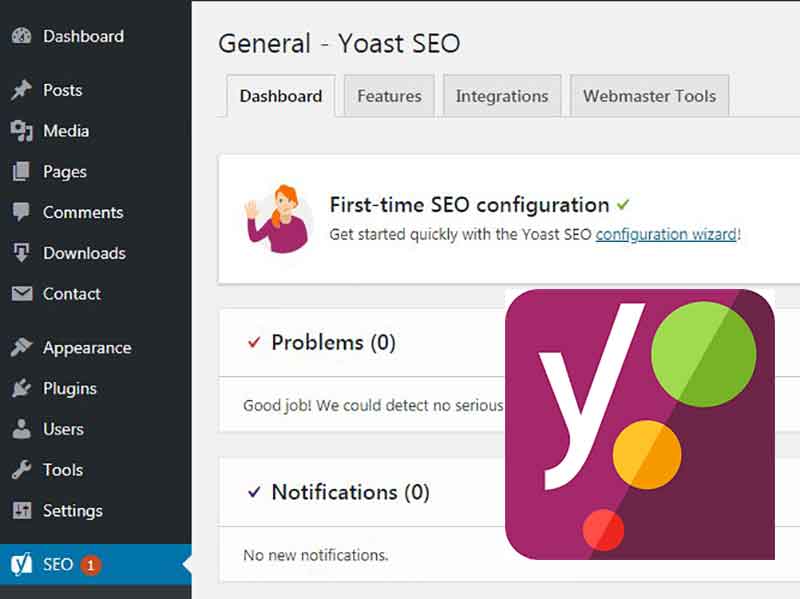
Task: Click the Plugins plug icon
Action: [21, 389]
